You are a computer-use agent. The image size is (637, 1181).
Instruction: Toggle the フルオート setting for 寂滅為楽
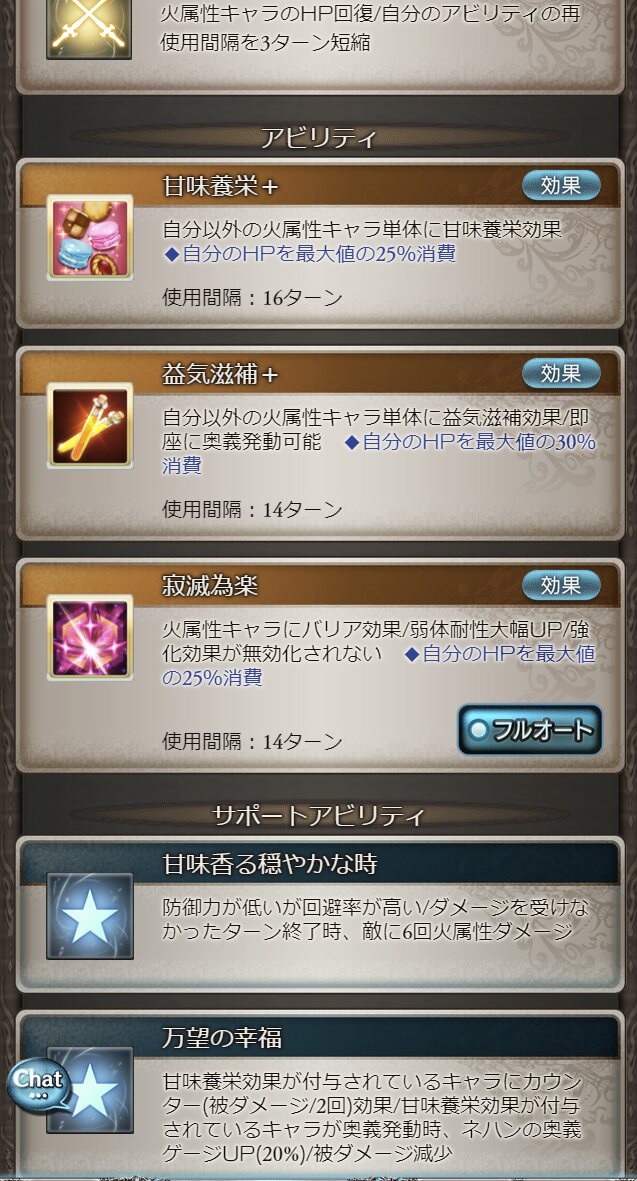[x=530, y=729]
